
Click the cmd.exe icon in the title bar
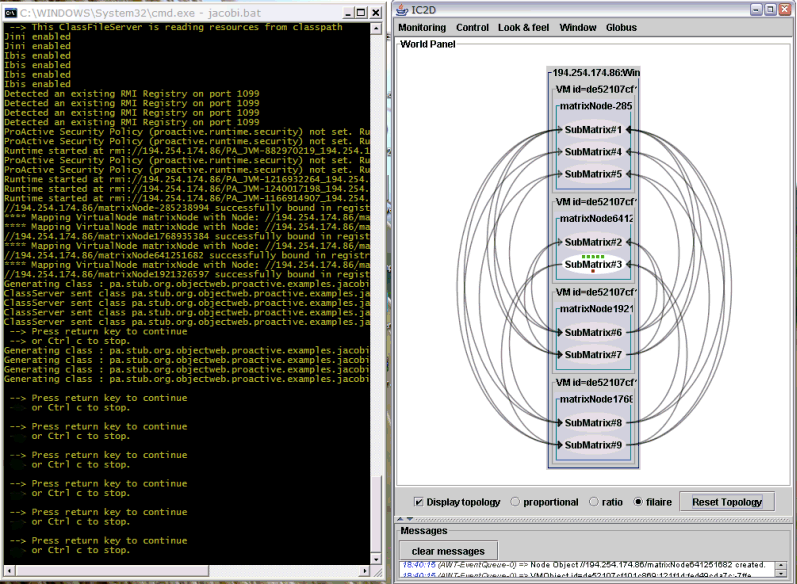pyautogui.click(x=10, y=9)
